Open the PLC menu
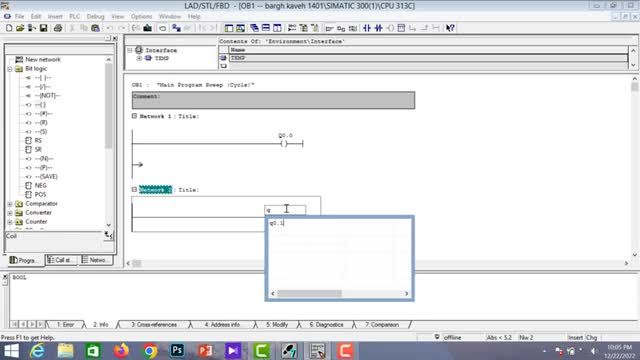Image resolution: width=640 pixels, height=360 pixels. point(74,16)
